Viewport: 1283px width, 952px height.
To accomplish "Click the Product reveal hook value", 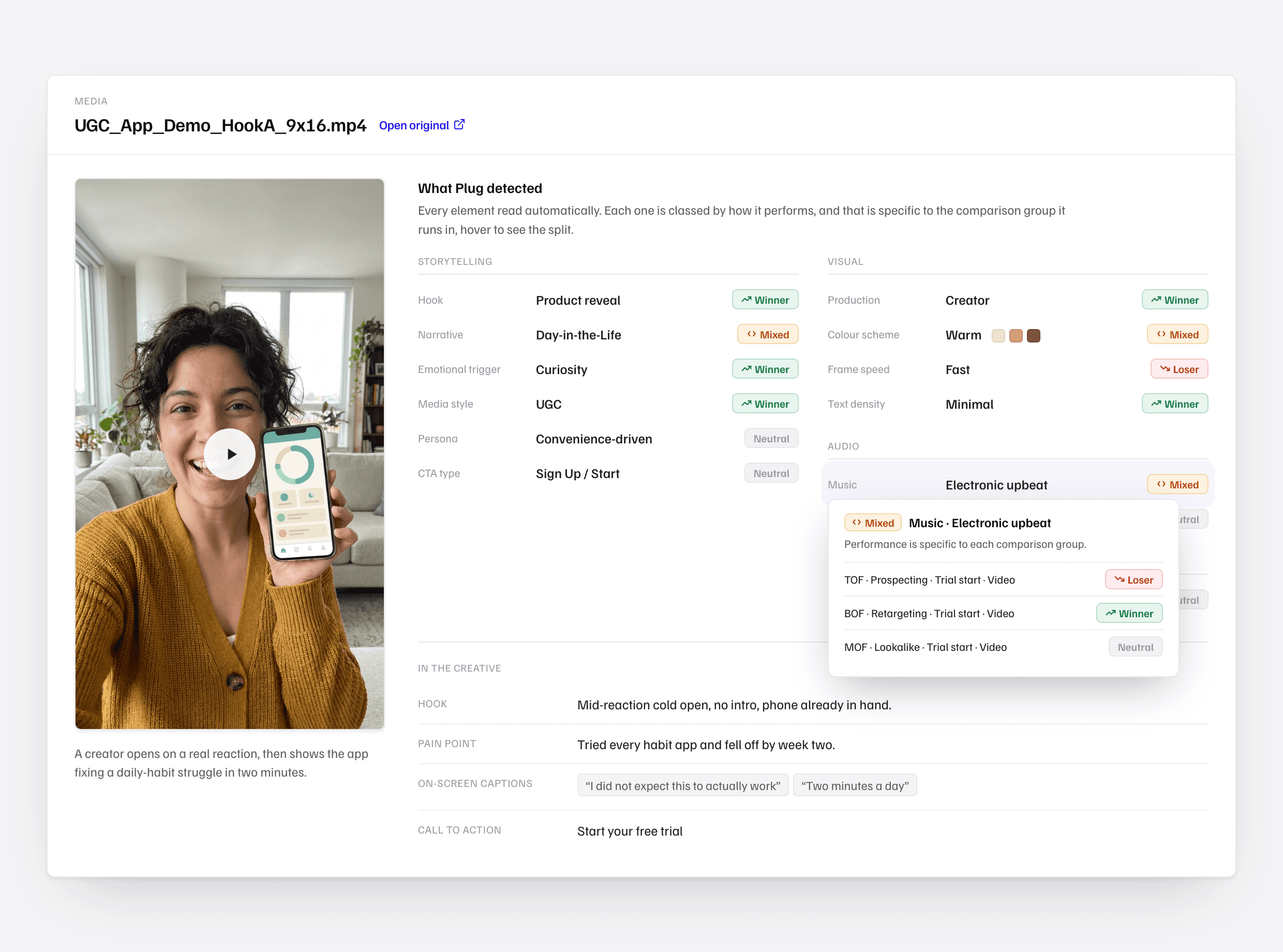I will tap(578, 300).
